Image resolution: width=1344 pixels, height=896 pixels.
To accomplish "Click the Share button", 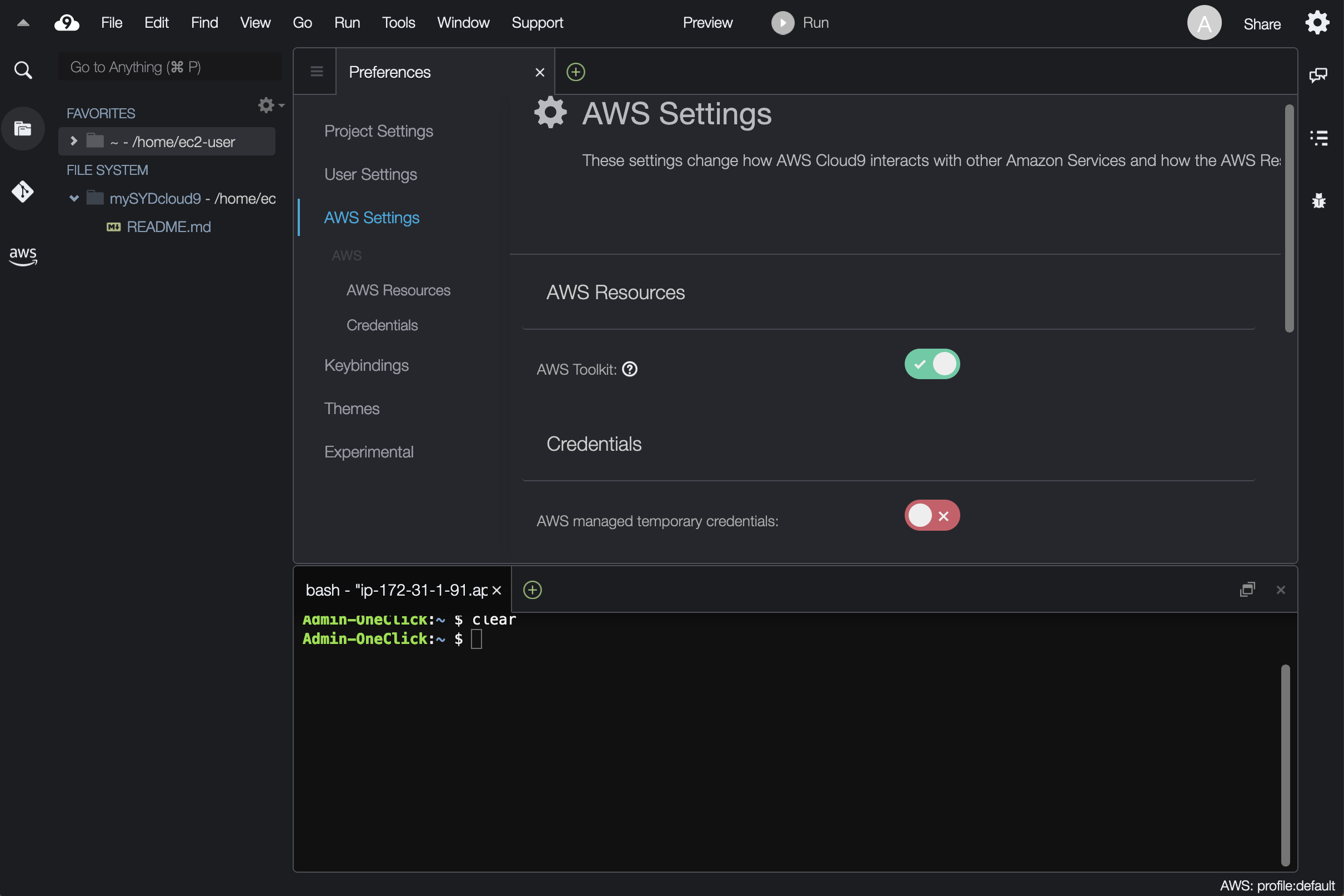I will click(1262, 24).
